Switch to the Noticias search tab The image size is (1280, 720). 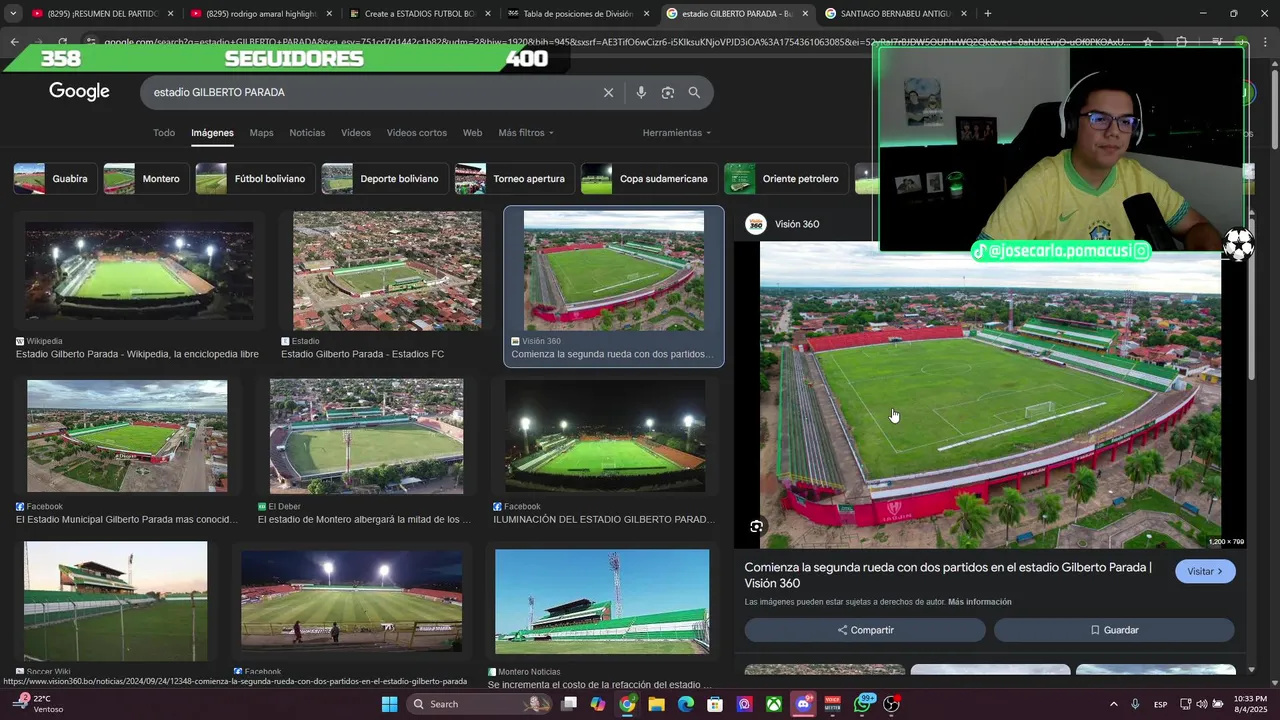point(307,133)
